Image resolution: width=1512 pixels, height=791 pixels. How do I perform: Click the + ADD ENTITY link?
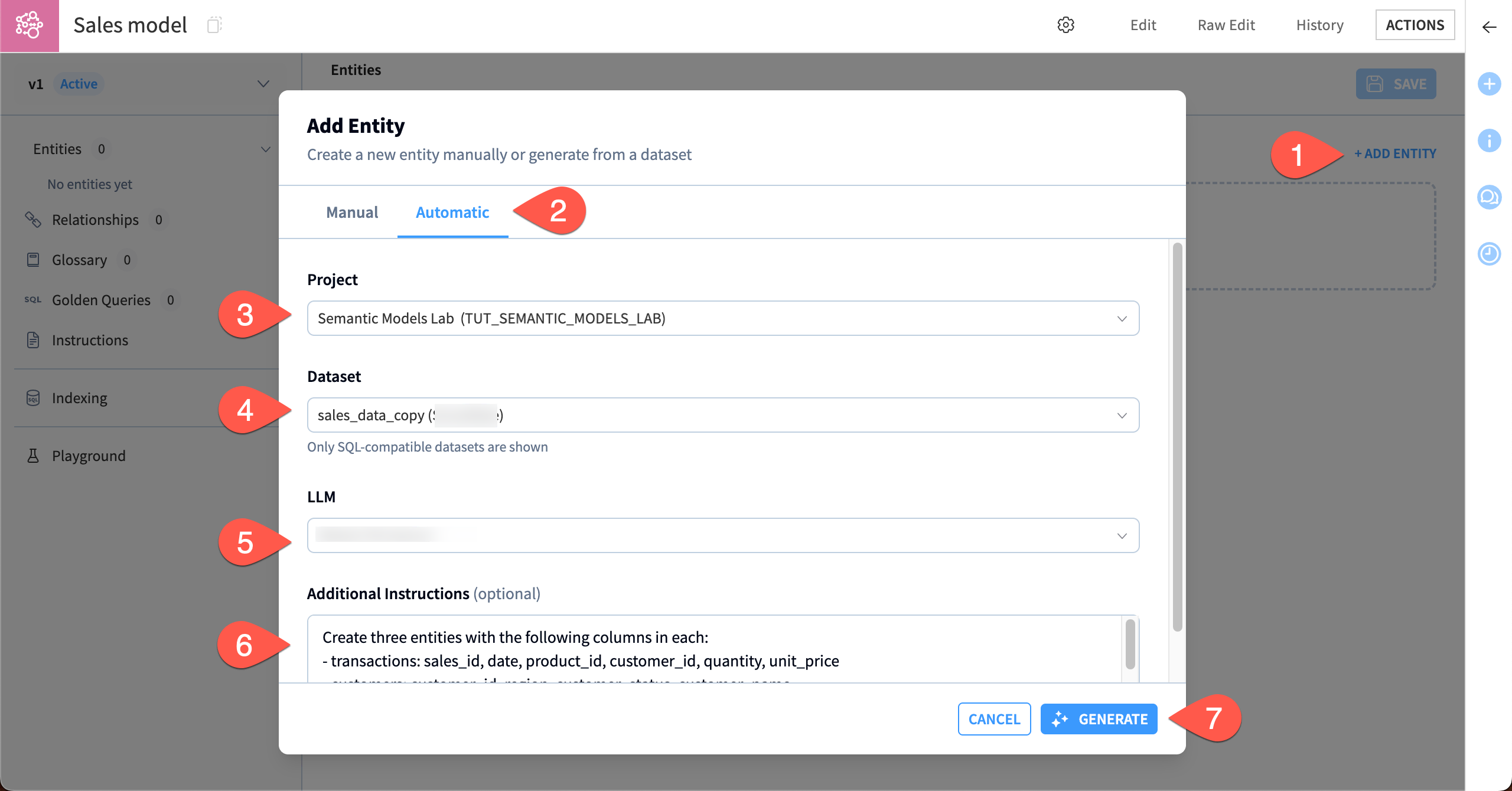pyautogui.click(x=1396, y=153)
